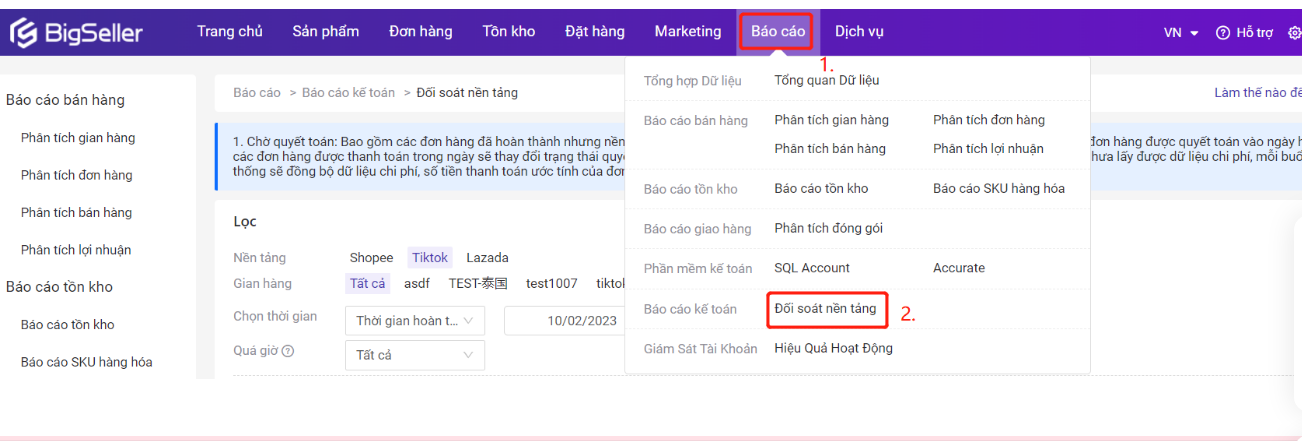
Task: Click the BigSeller logo icon
Action: (24, 34)
